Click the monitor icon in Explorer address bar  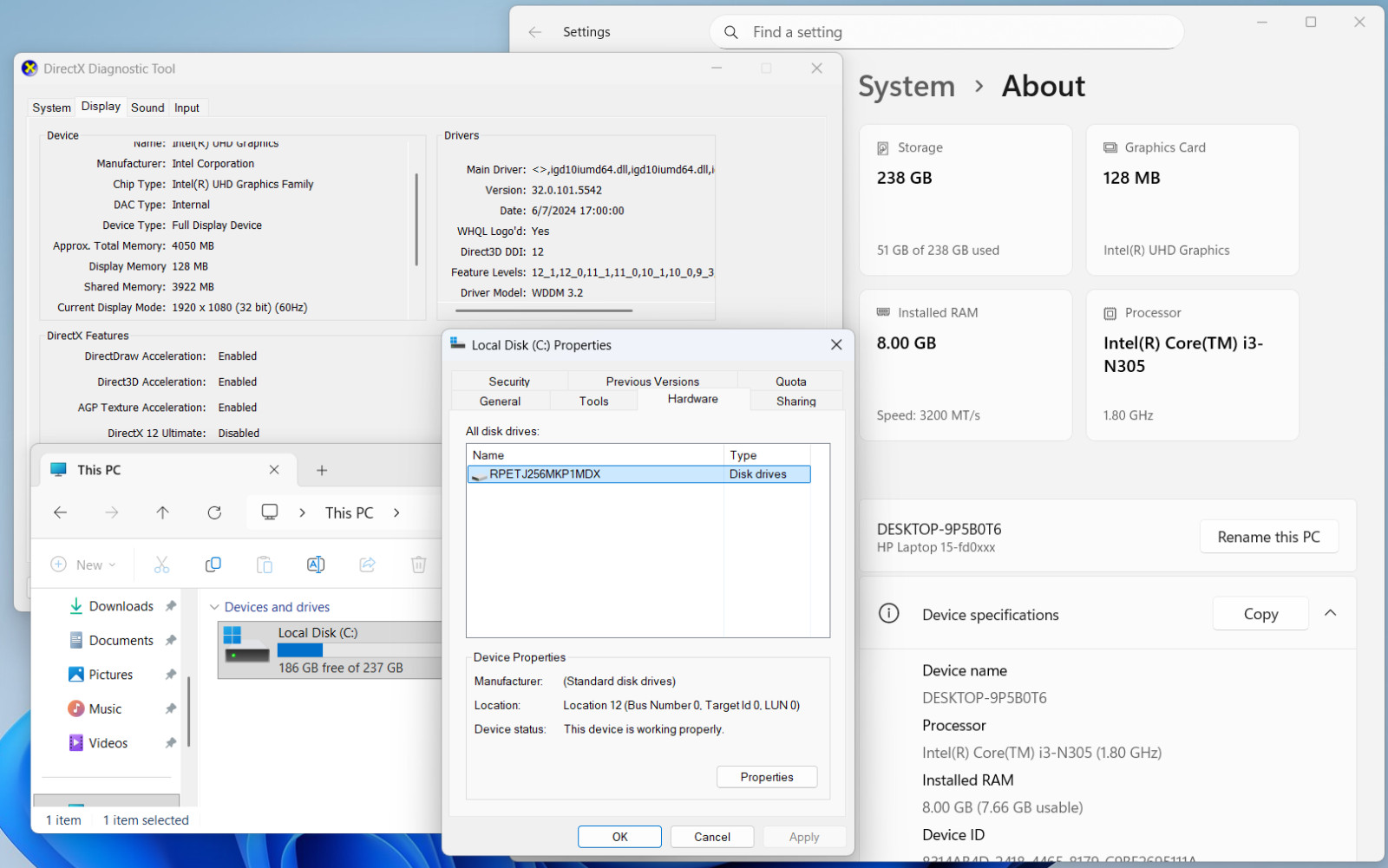click(270, 512)
